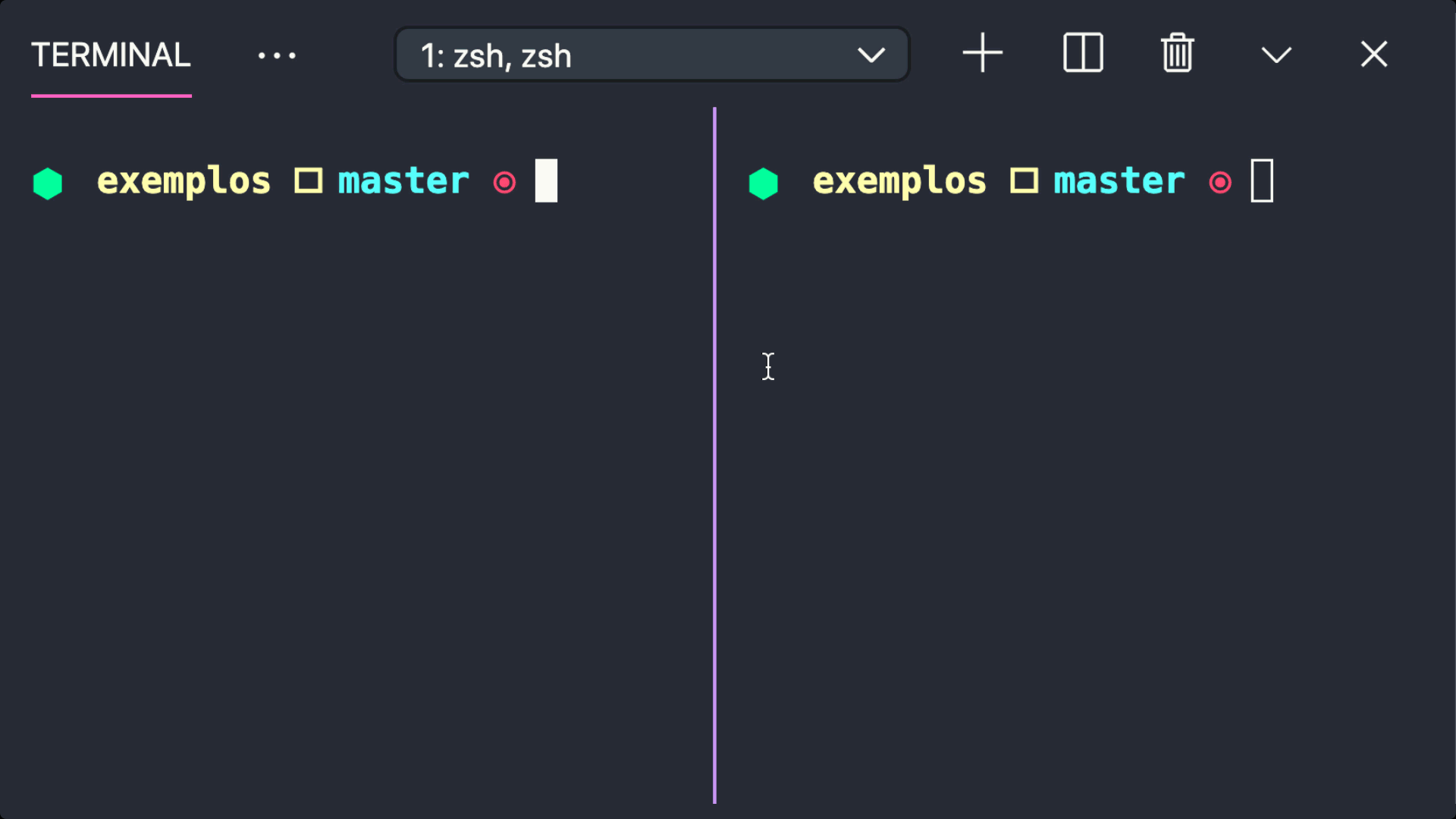1456x819 pixels.
Task: Create a new terminal with the plus icon
Action: 982,54
